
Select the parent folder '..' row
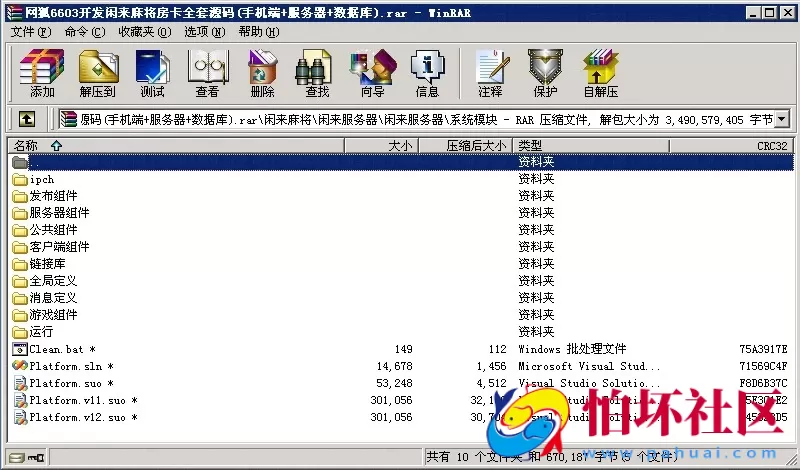coord(401,162)
